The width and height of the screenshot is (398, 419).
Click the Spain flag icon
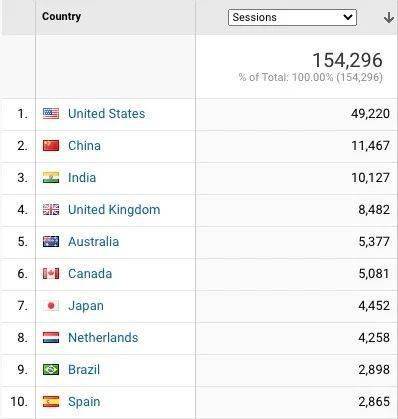click(x=51, y=402)
